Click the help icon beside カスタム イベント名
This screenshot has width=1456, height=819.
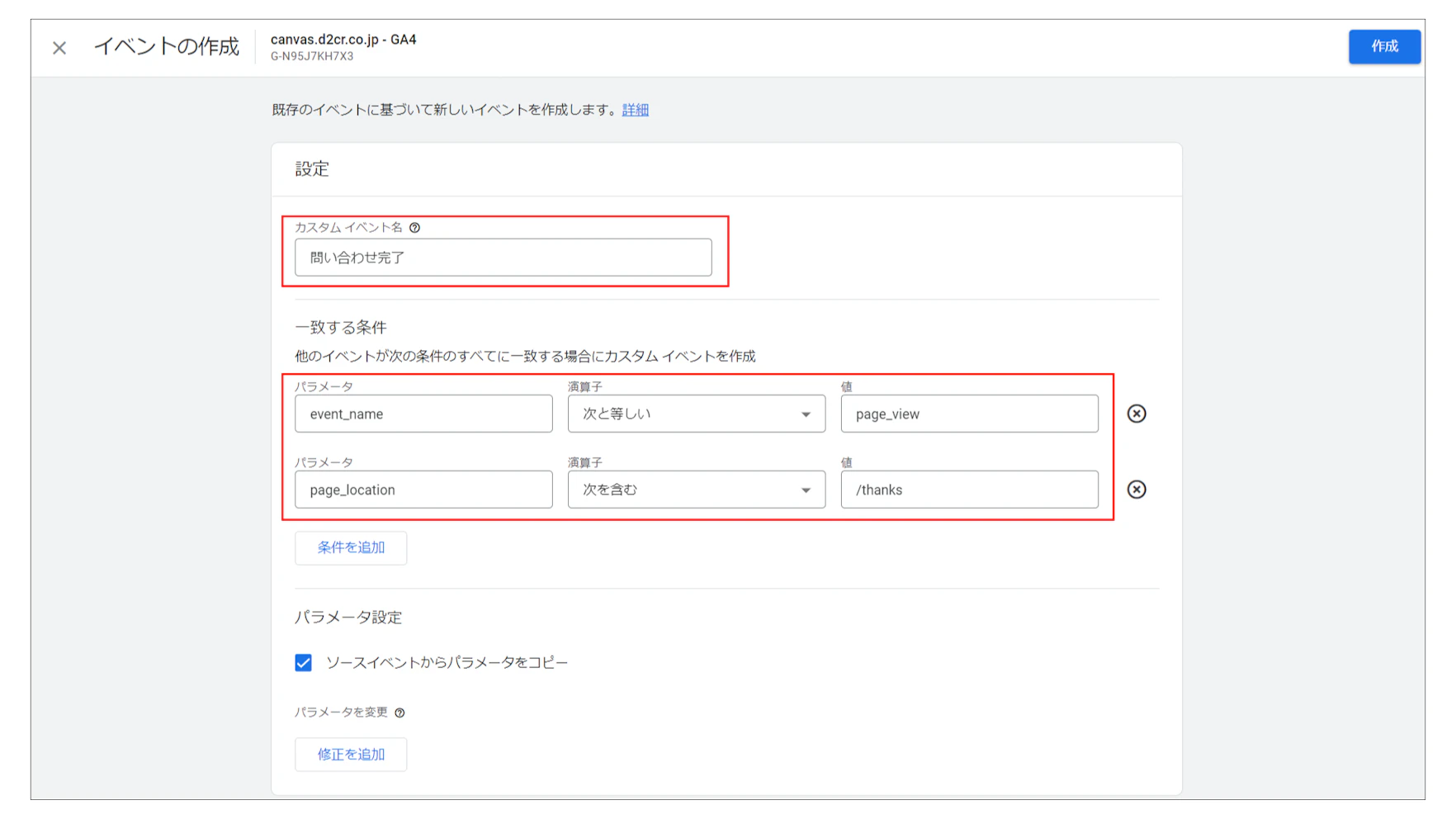[415, 228]
